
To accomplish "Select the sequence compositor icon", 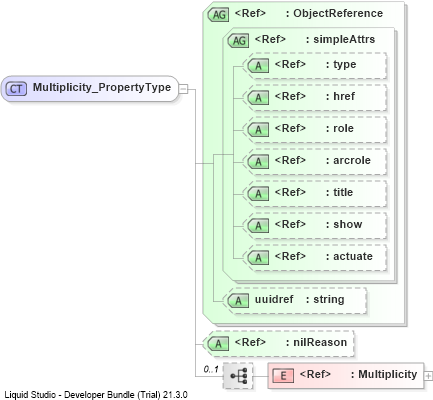I will coord(238,376).
